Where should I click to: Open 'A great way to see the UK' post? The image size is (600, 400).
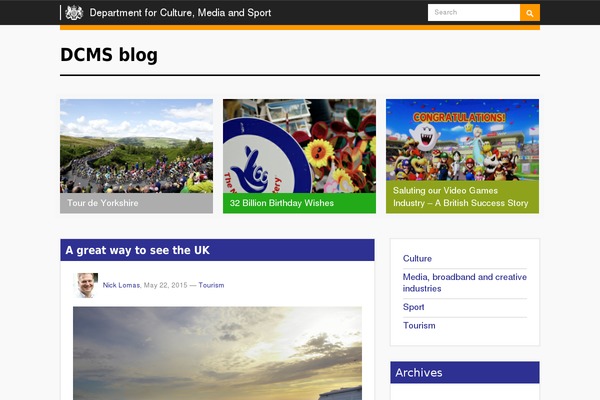tap(137, 250)
